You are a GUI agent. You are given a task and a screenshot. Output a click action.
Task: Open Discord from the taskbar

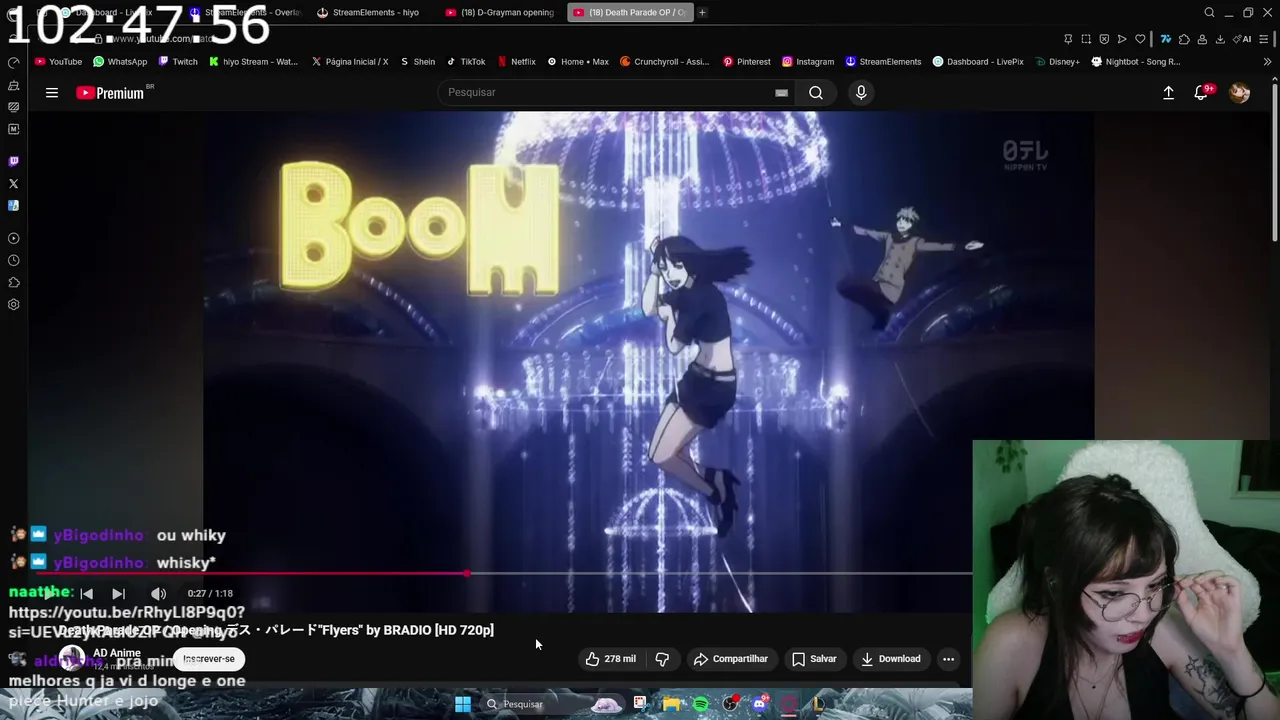760,704
